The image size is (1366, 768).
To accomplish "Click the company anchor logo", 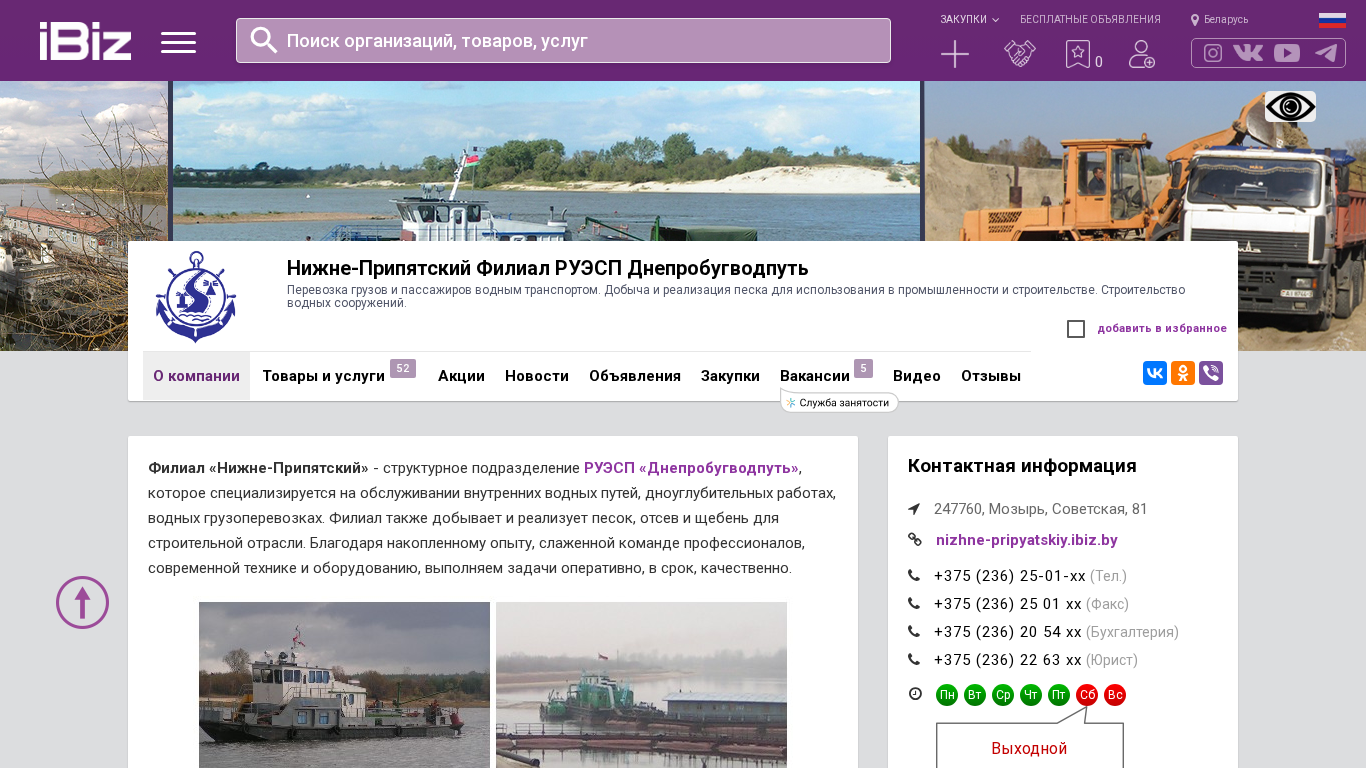I will (x=196, y=297).
